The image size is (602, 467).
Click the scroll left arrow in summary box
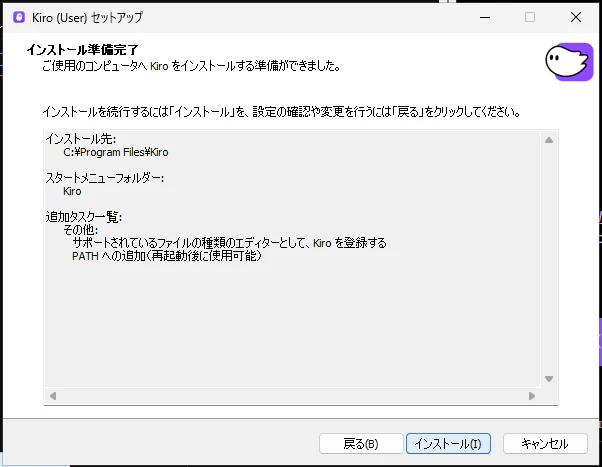click(x=53, y=396)
